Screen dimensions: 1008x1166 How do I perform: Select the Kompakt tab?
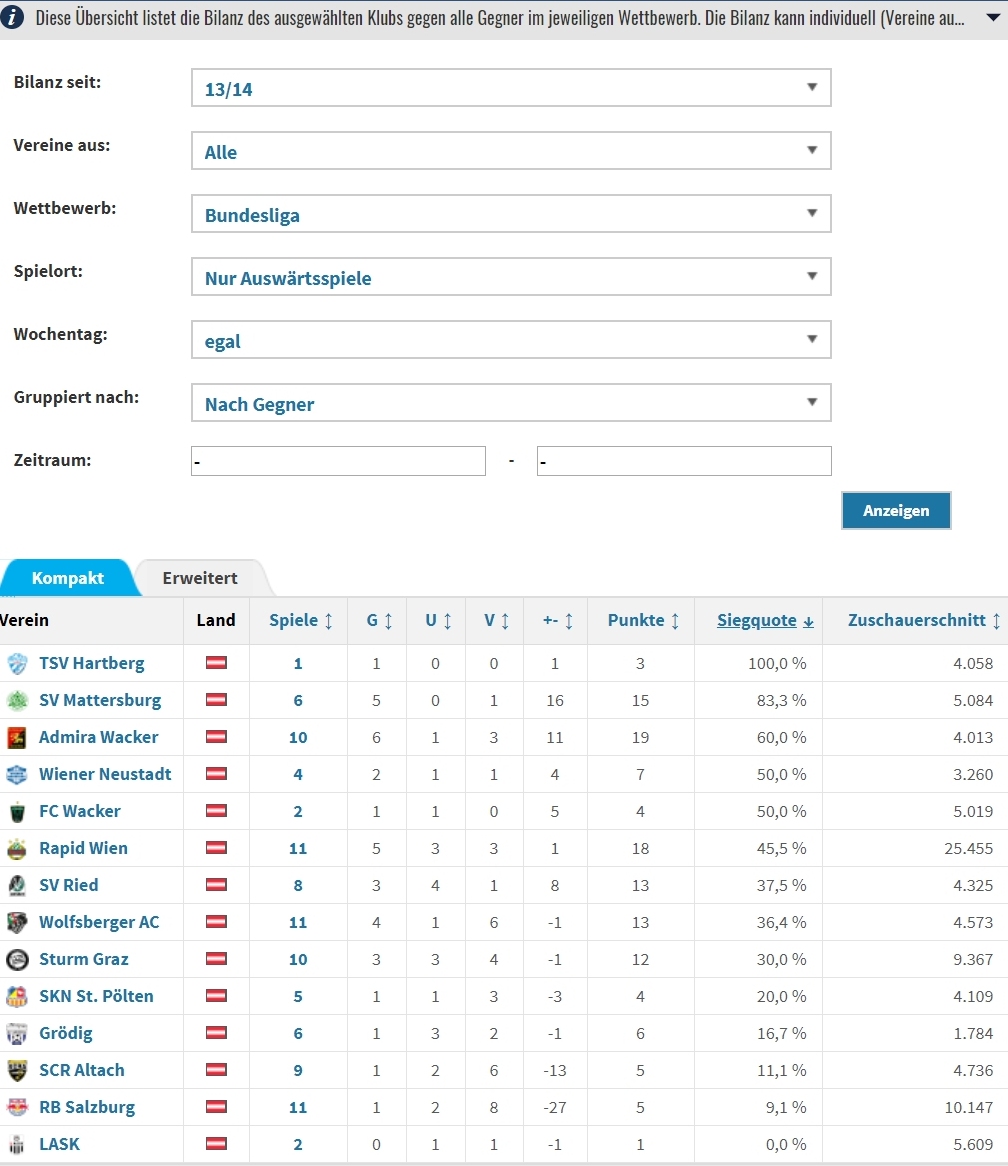coord(68,578)
